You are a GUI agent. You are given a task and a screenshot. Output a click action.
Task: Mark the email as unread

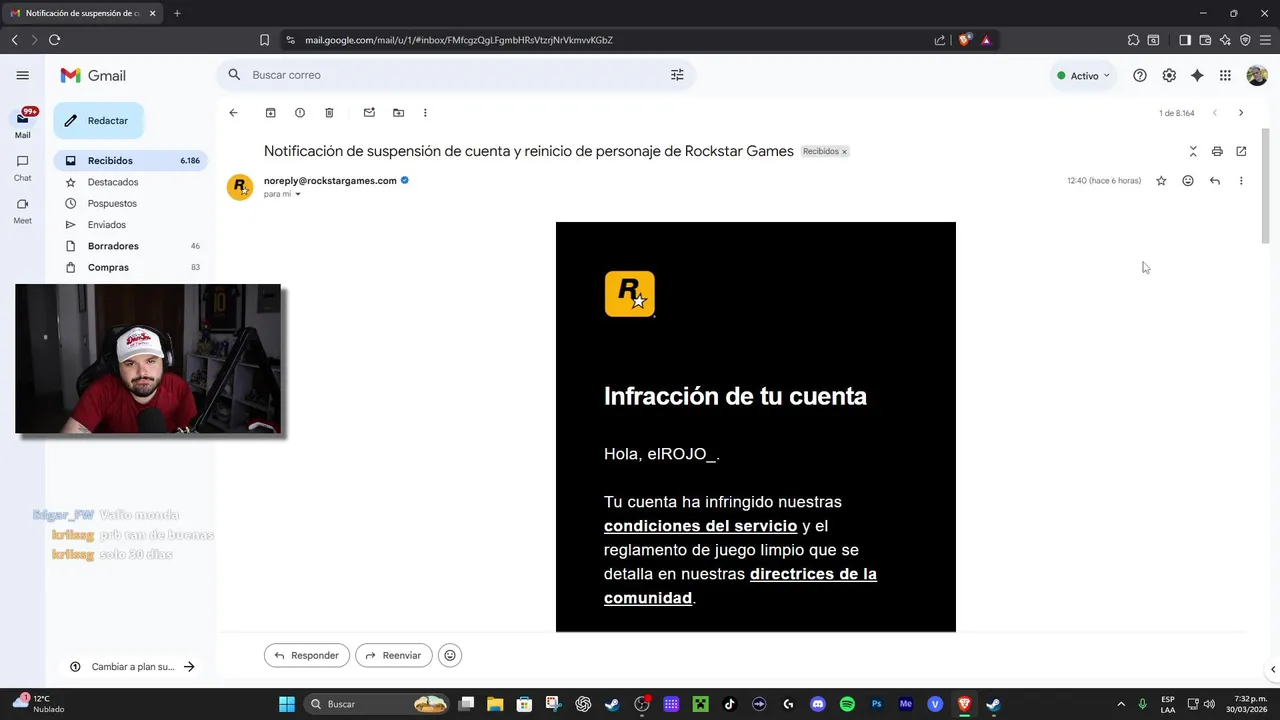tap(369, 113)
